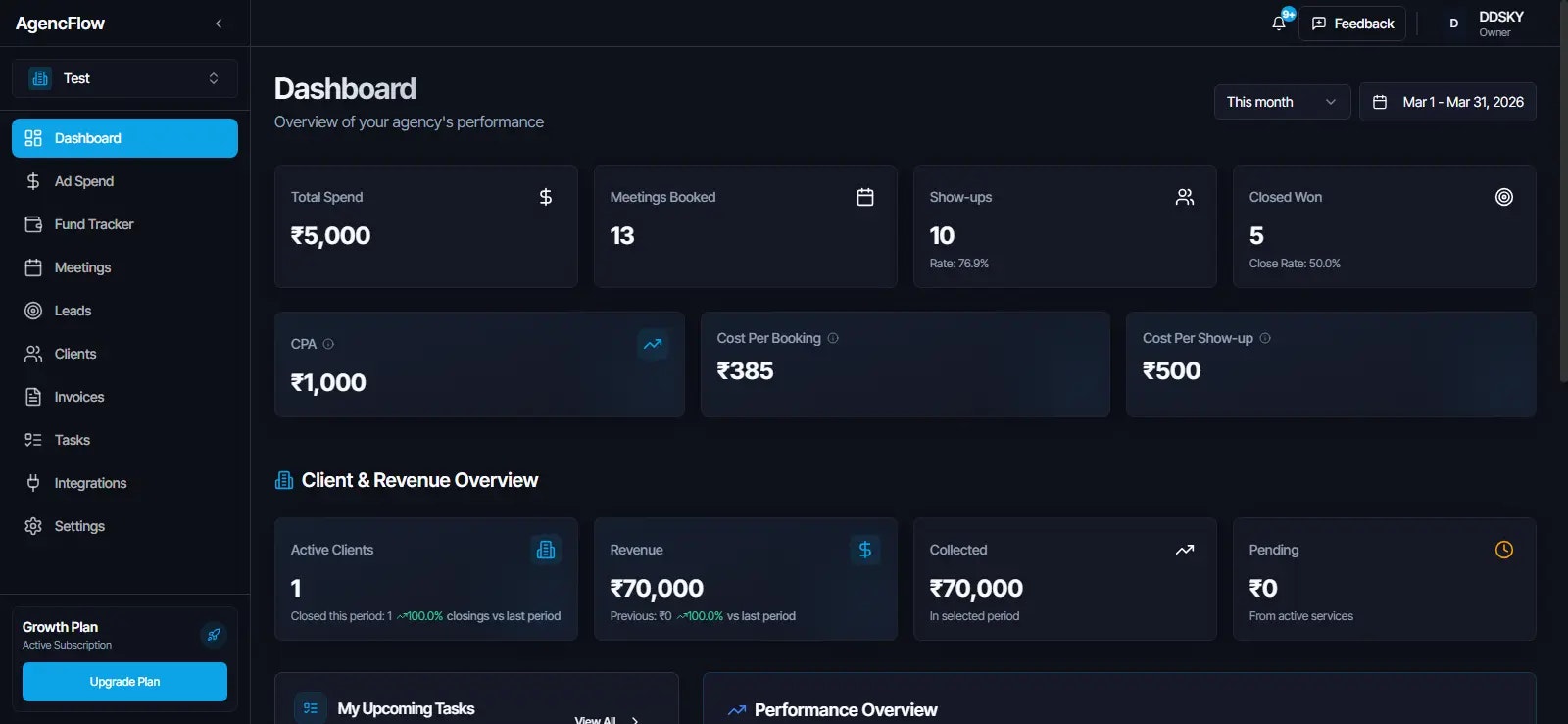Select Dashboard in the sidebar

click(124, 138)
